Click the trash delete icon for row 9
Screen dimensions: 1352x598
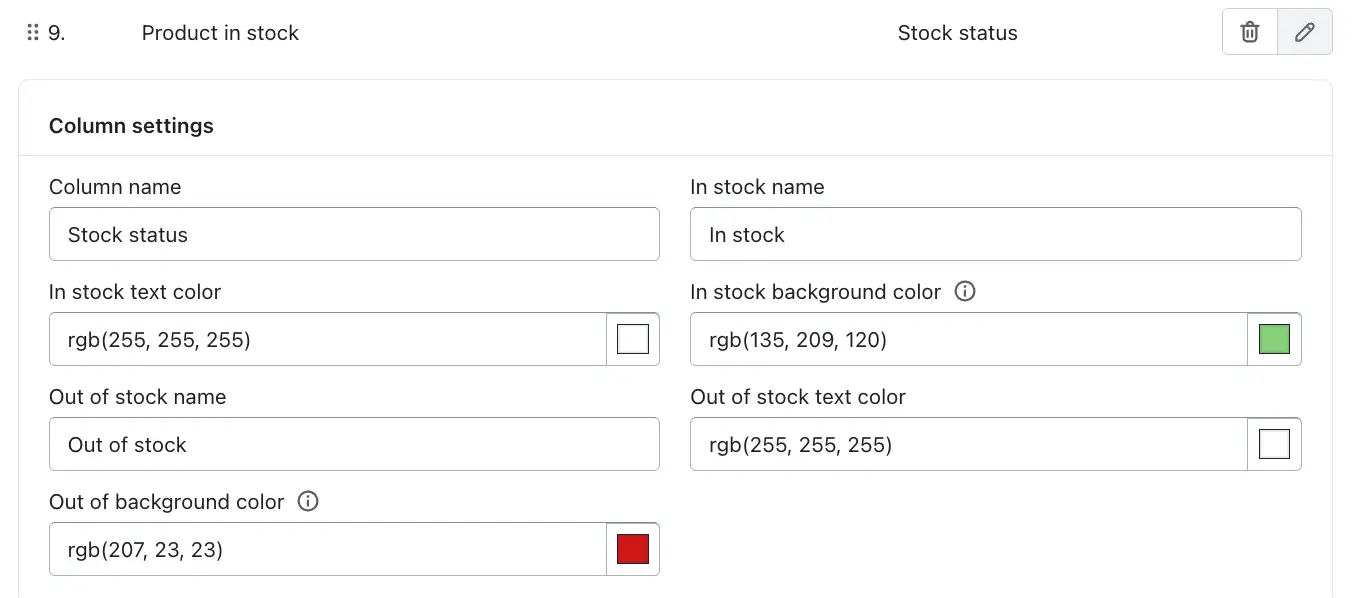[x=1250, y=32]
